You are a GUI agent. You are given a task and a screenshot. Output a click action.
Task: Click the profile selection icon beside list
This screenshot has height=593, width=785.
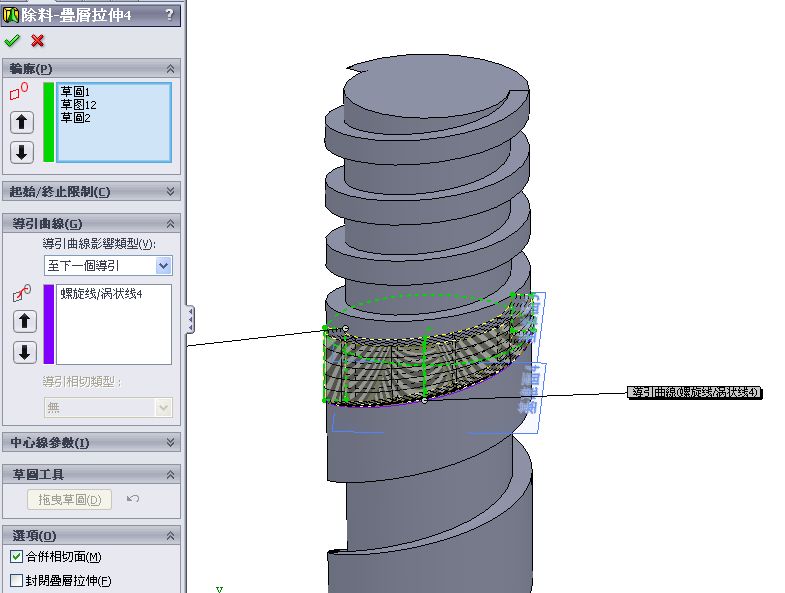[19, 92]
